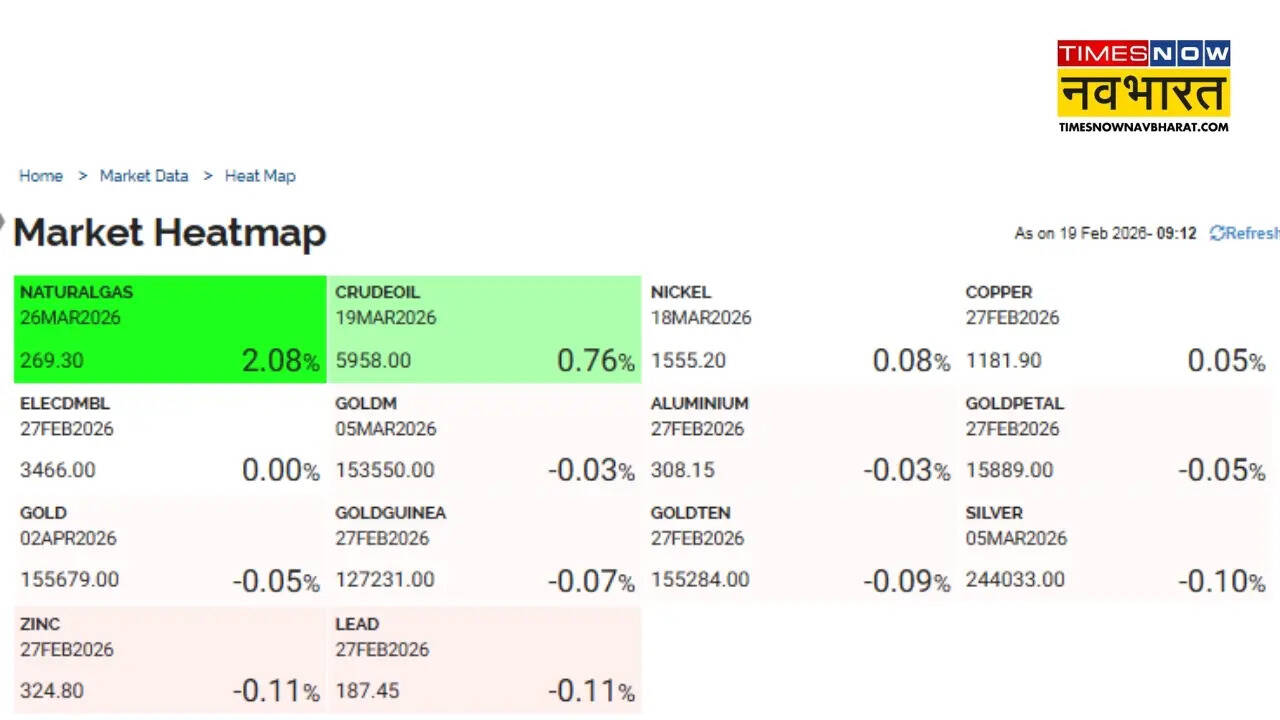Open the GOLDGUINEA heatmap cell
The width and height of the screenshot is (1280, 720).
tap(484, 549)
